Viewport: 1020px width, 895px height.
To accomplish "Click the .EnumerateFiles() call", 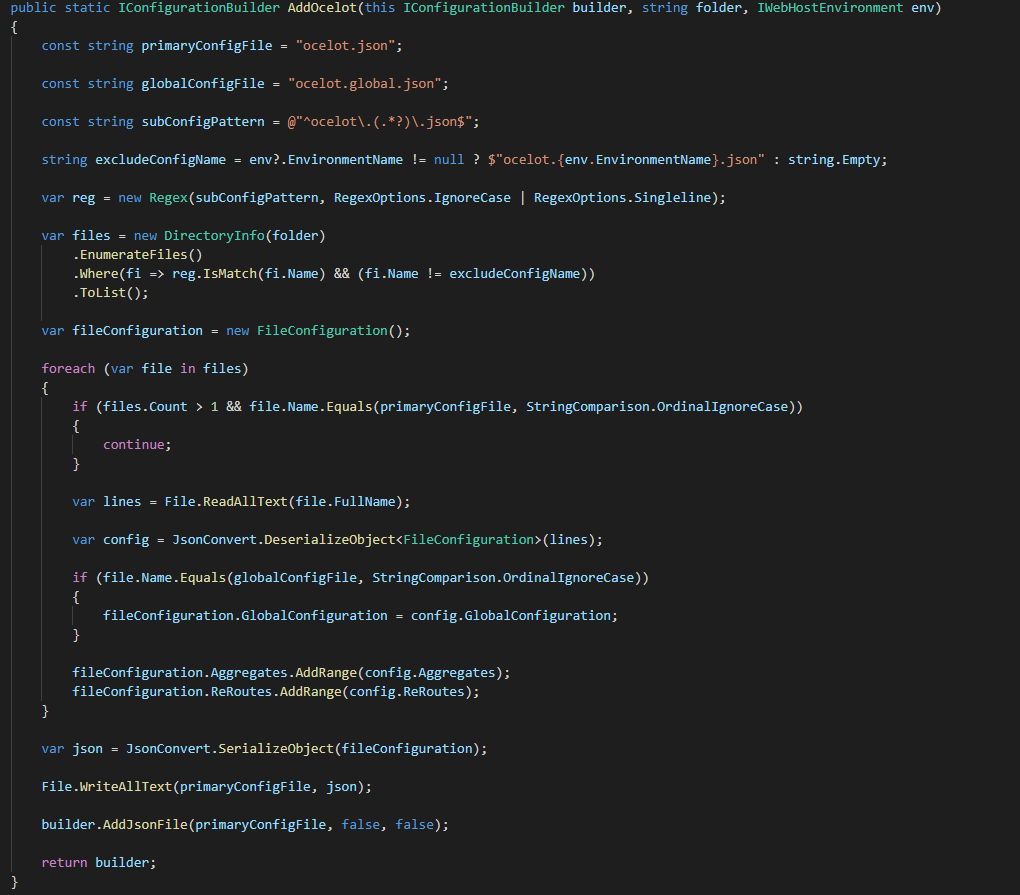I will click(137, 254).
